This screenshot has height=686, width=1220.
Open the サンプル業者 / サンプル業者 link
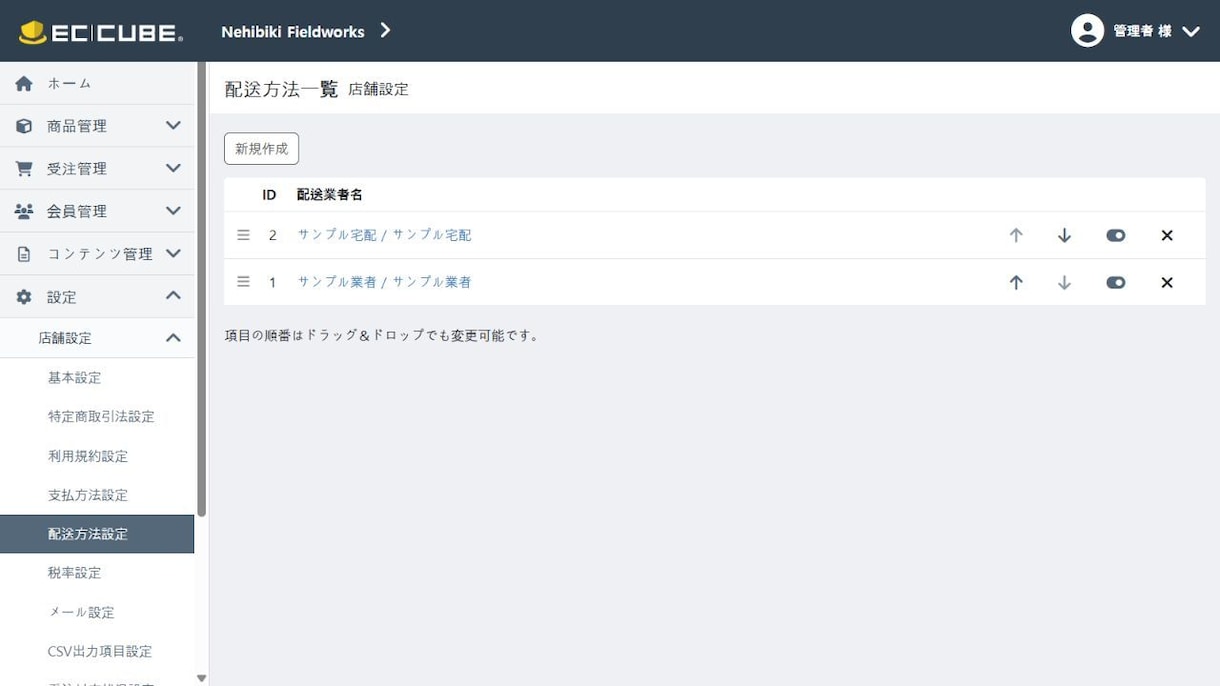click(384, 282)
